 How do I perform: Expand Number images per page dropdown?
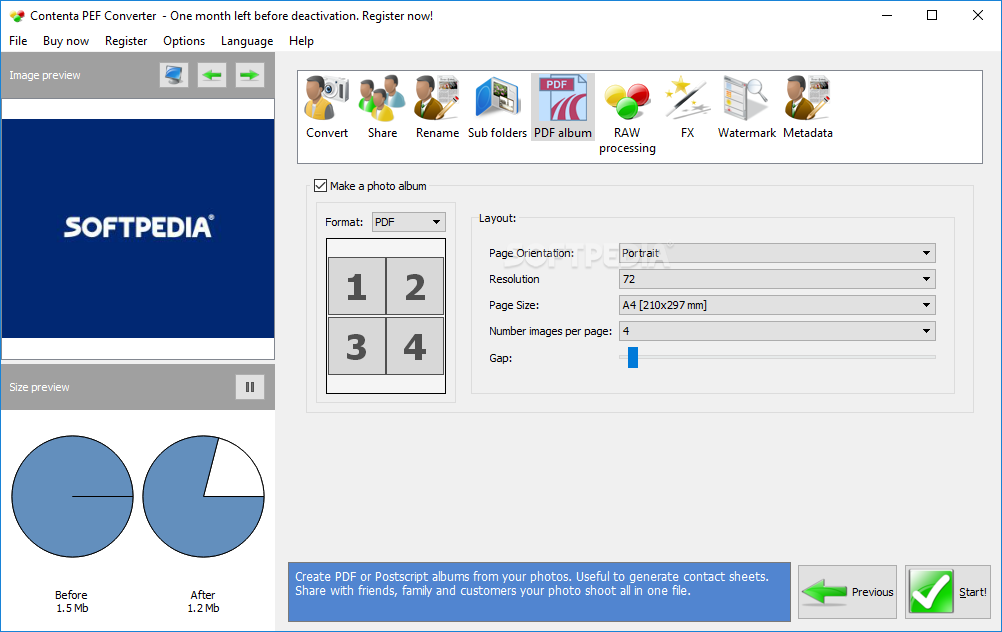point(777,331)
